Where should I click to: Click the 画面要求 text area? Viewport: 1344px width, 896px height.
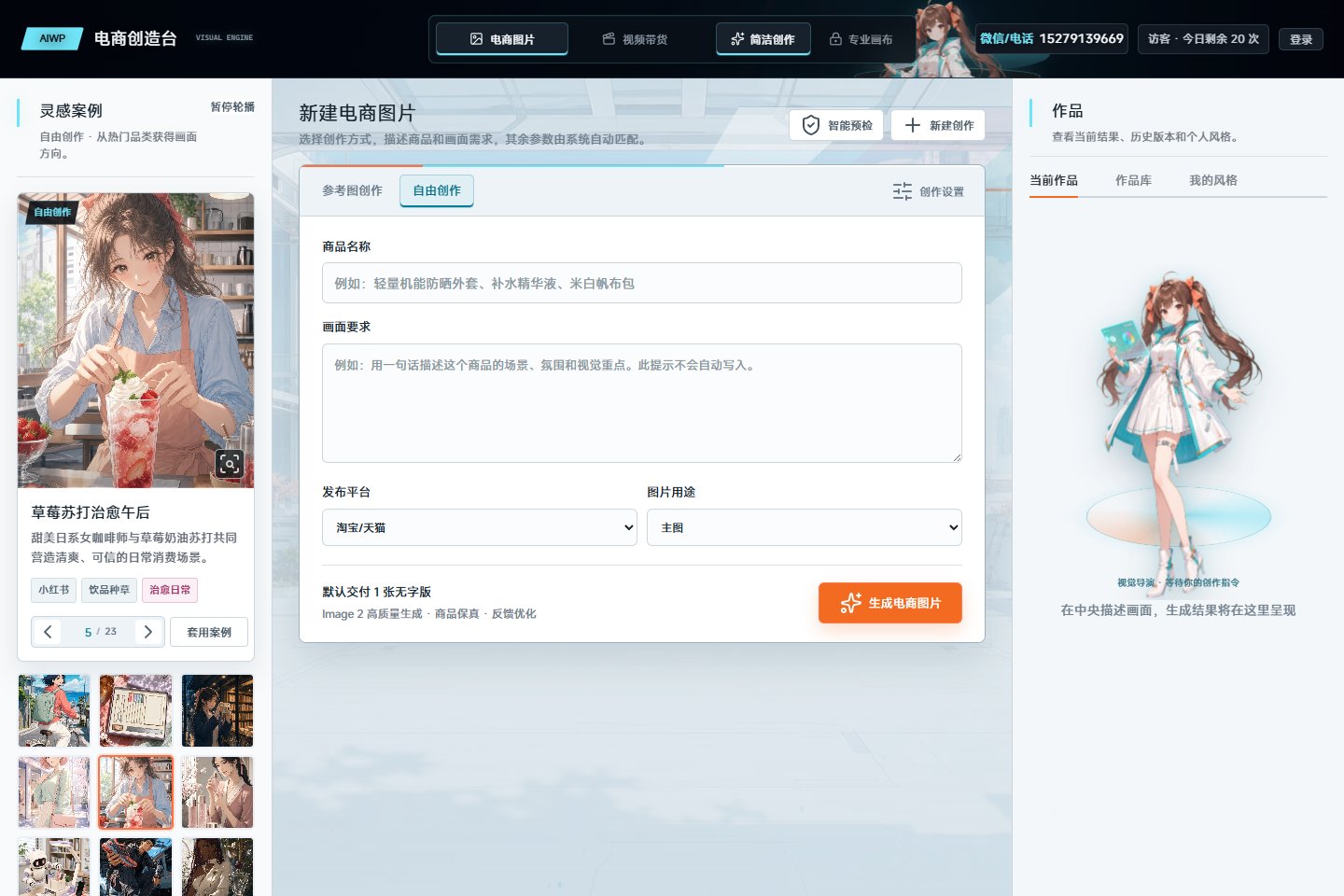pos(642,403)
